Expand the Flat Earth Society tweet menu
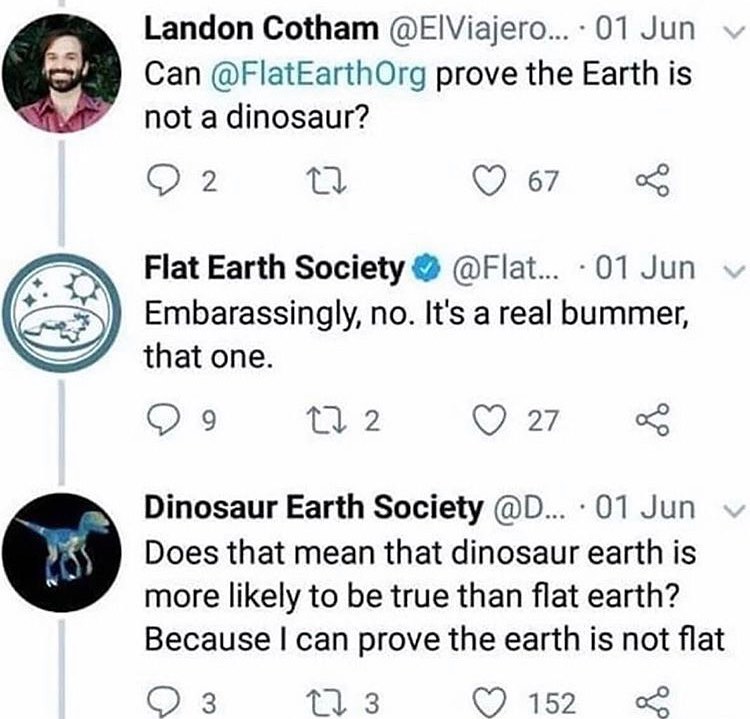 pyautogui.click(x=731, y=270)
